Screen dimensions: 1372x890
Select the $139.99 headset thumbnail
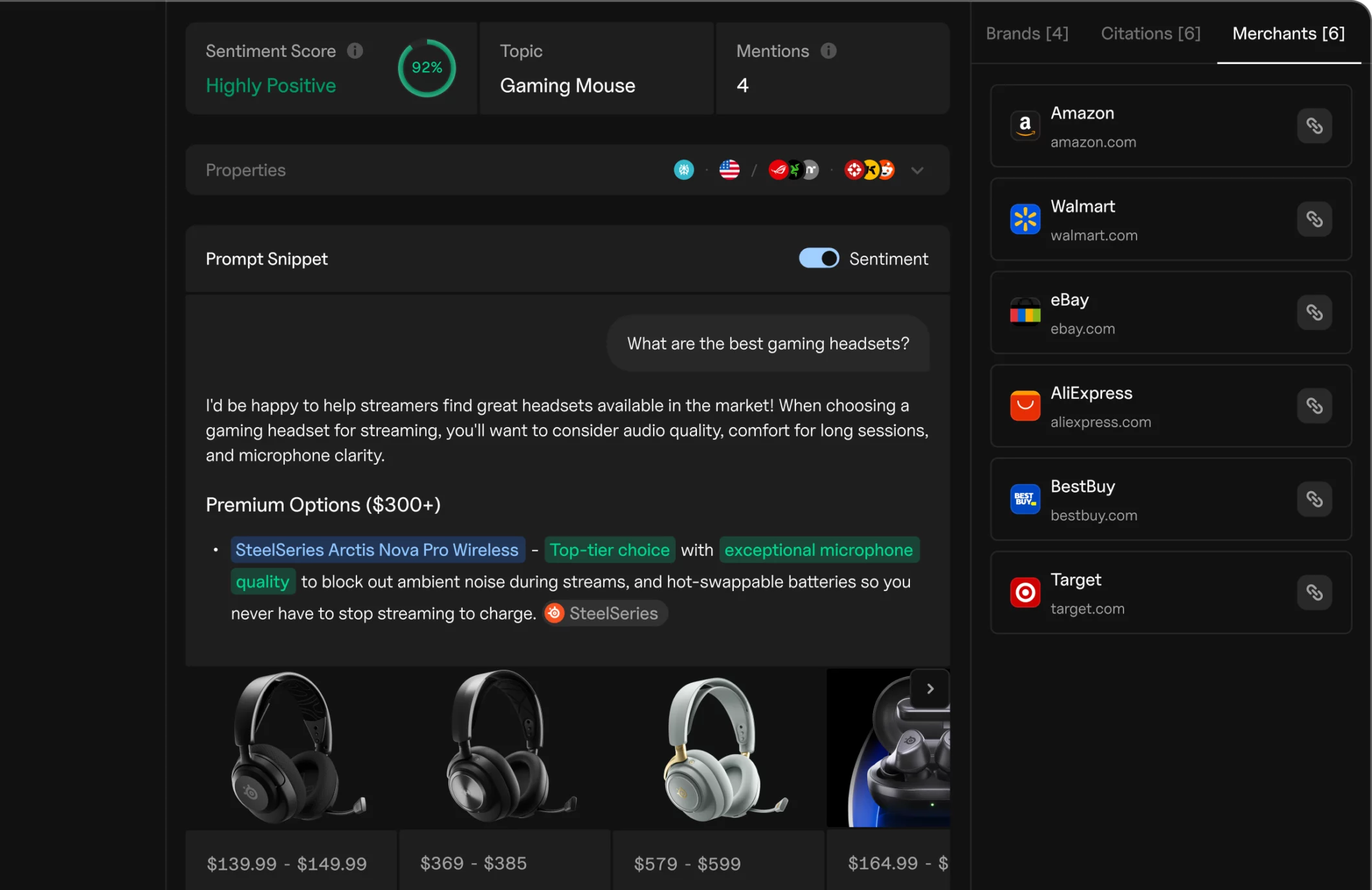click(291, 748)
